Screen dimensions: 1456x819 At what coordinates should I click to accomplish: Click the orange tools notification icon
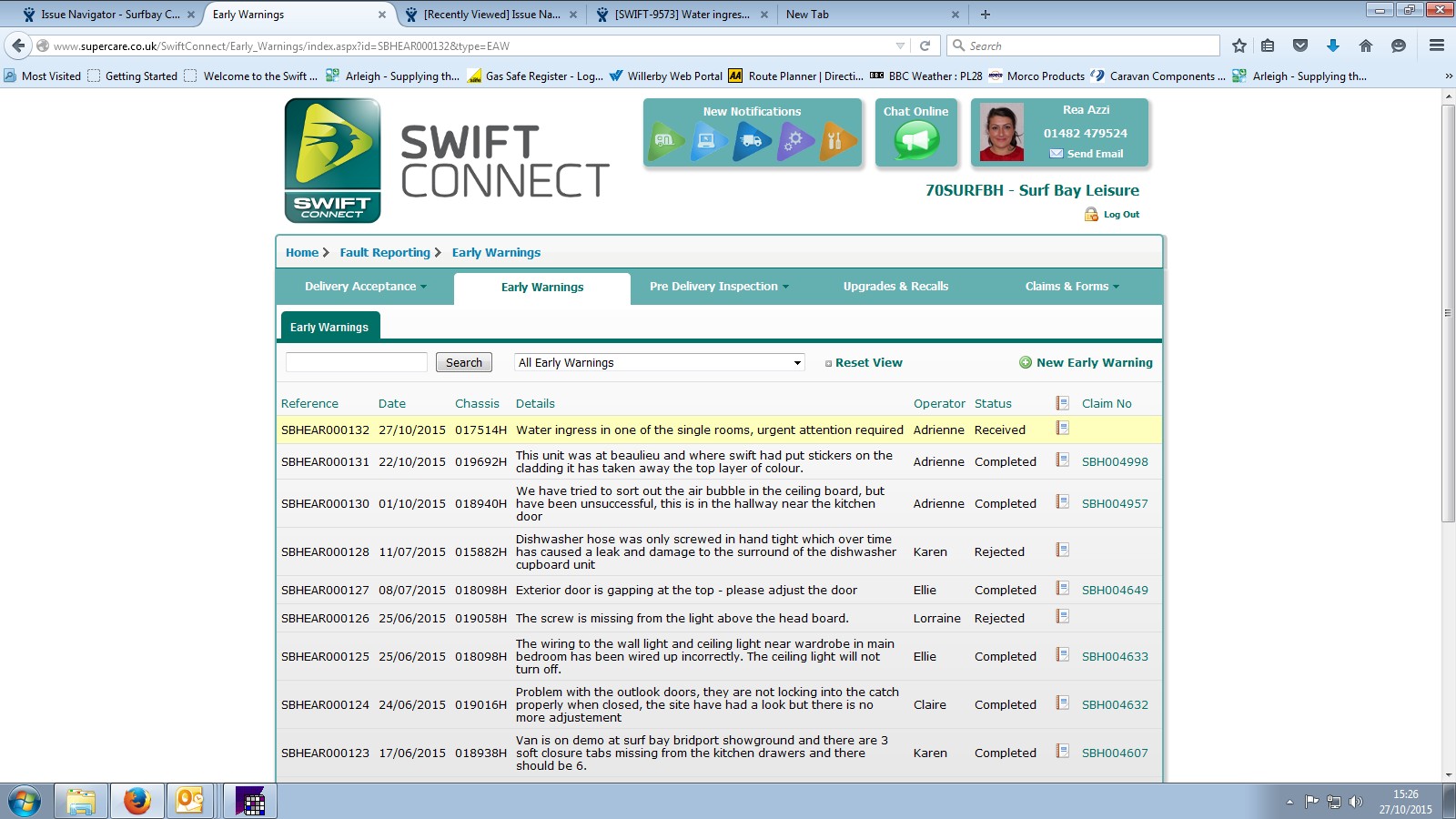pyautogui.click(x=836, y=141)
